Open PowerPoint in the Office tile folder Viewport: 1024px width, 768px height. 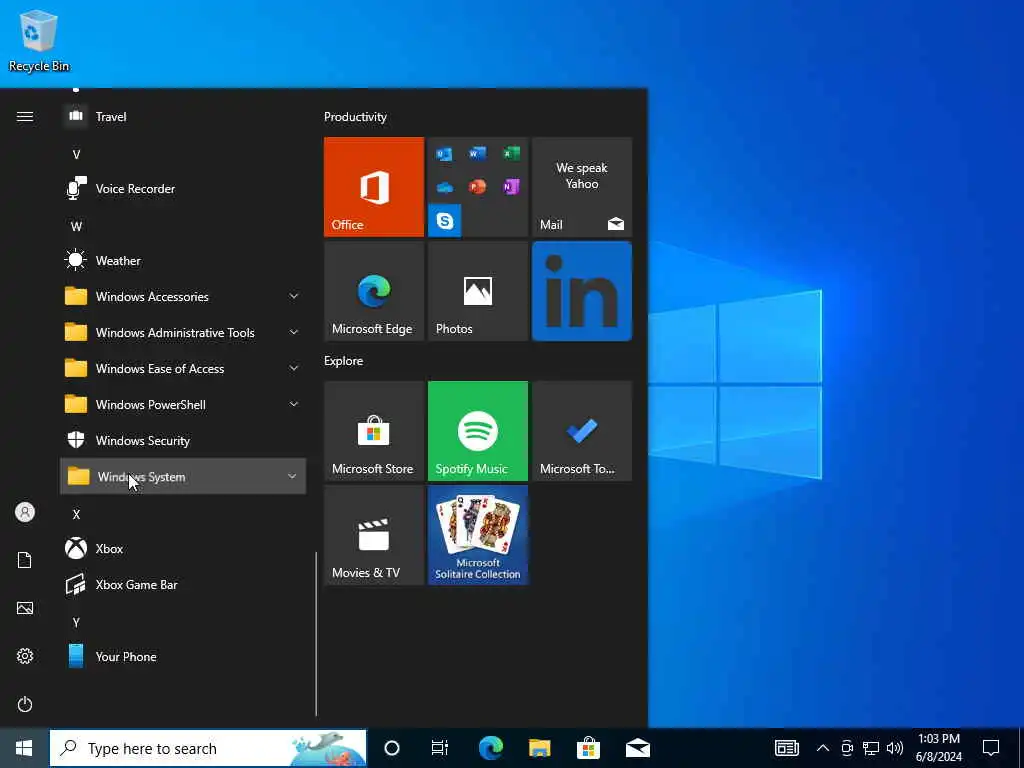coord(477,187)
